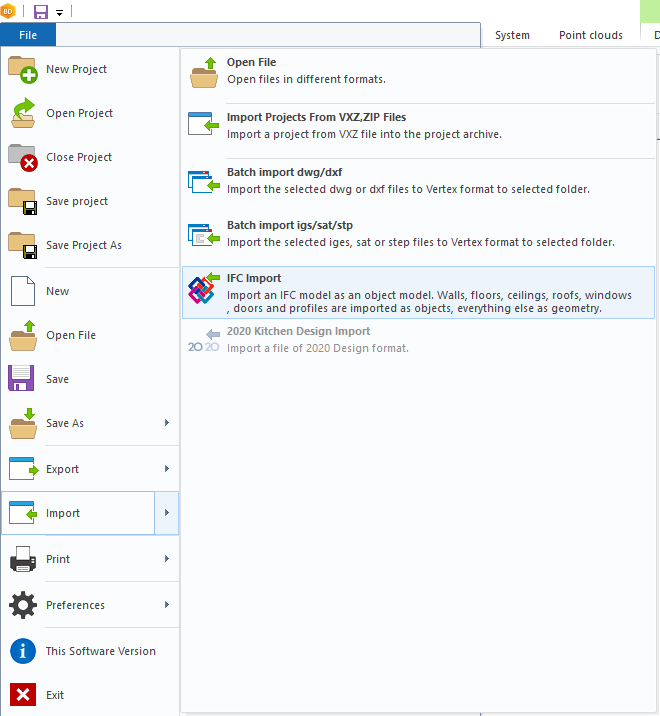660x716 pixels.
Task: Click the red Exit icon
Action: click(23, 695)
